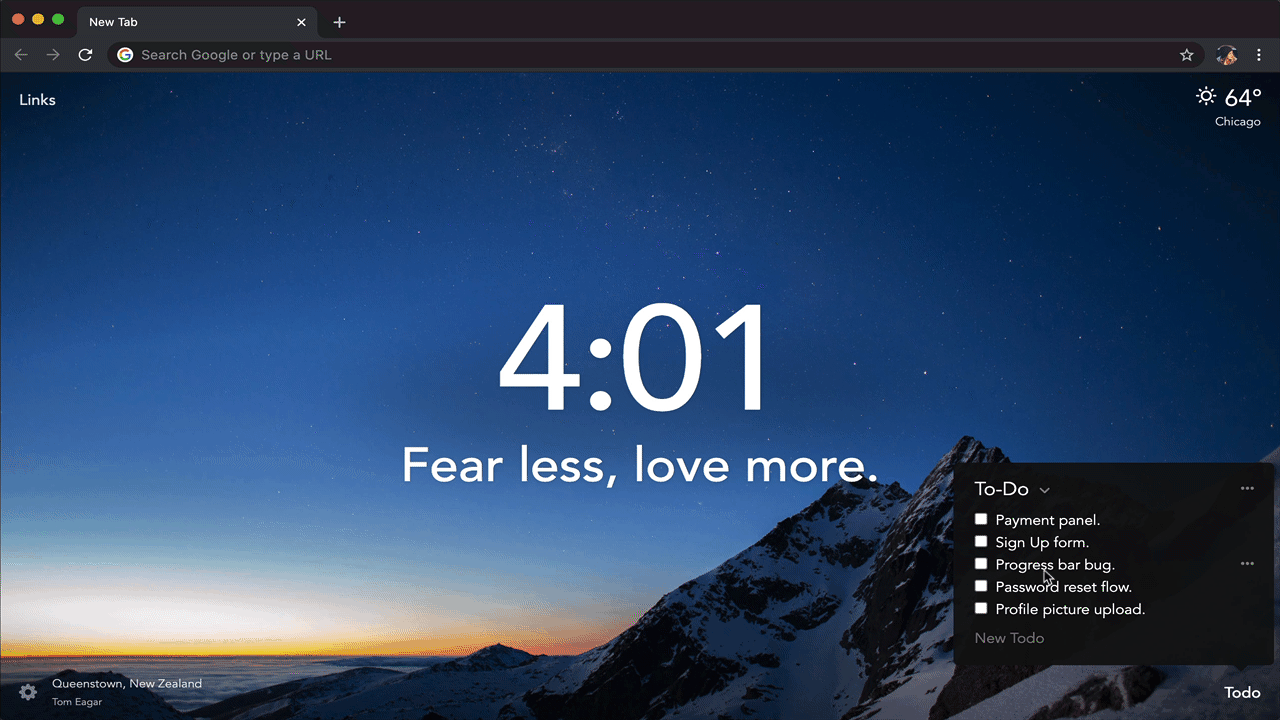This screenshot has width=1280, height=720.
Task: Expand the To-Do list dropdown chevron
Action: pos(1044,490)
